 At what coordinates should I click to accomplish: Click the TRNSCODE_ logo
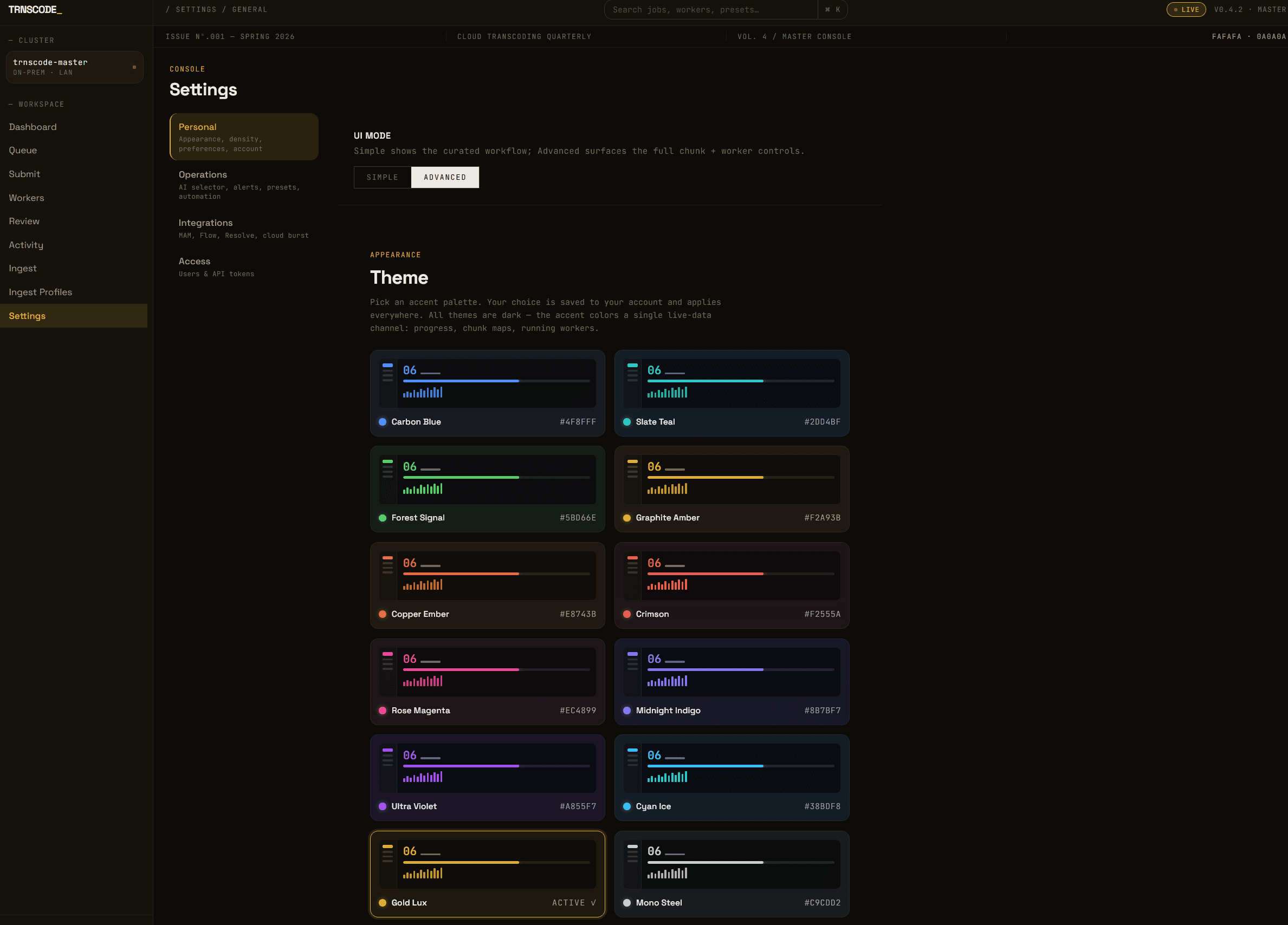(35, 10)
